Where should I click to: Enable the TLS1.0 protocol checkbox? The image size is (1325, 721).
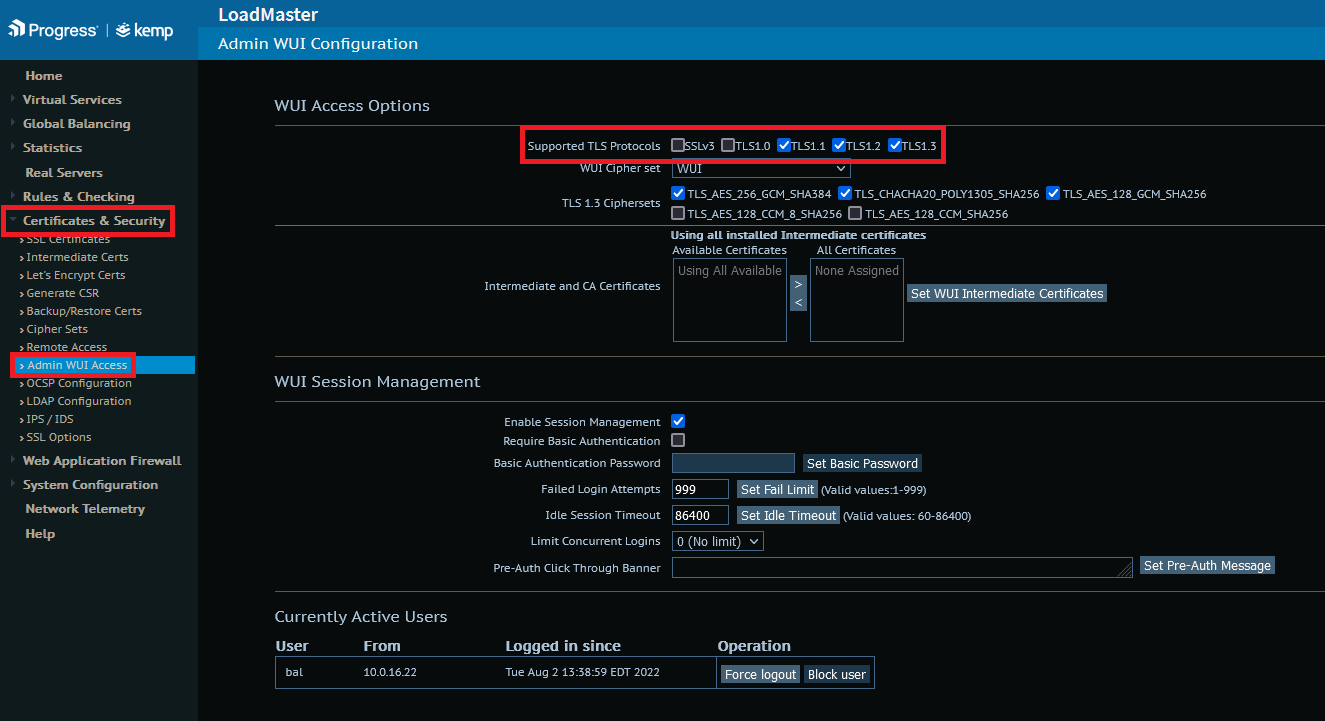click(728, 145)
